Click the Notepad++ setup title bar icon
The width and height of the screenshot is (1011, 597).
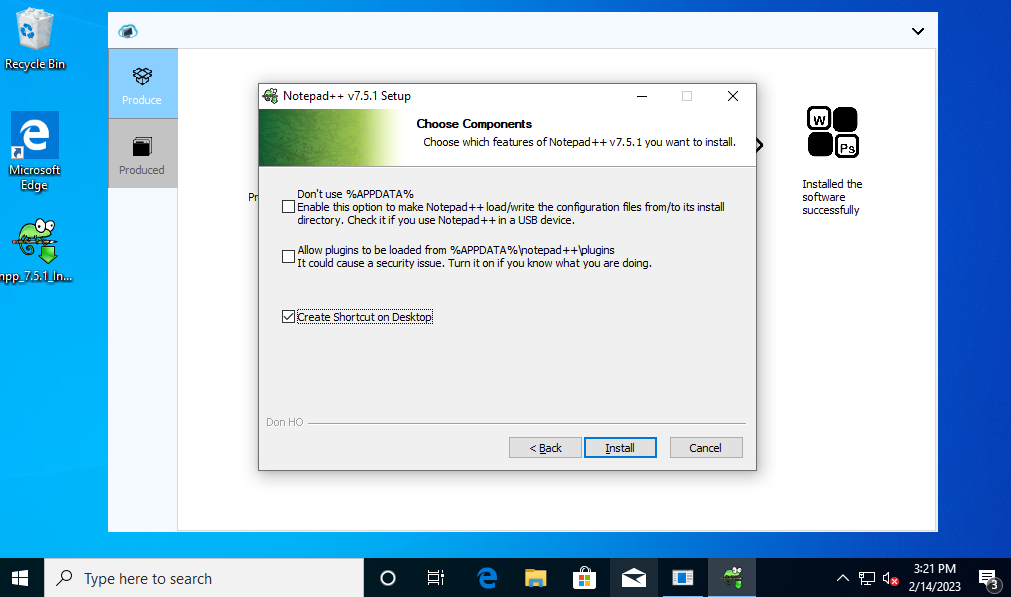(271, 96)
